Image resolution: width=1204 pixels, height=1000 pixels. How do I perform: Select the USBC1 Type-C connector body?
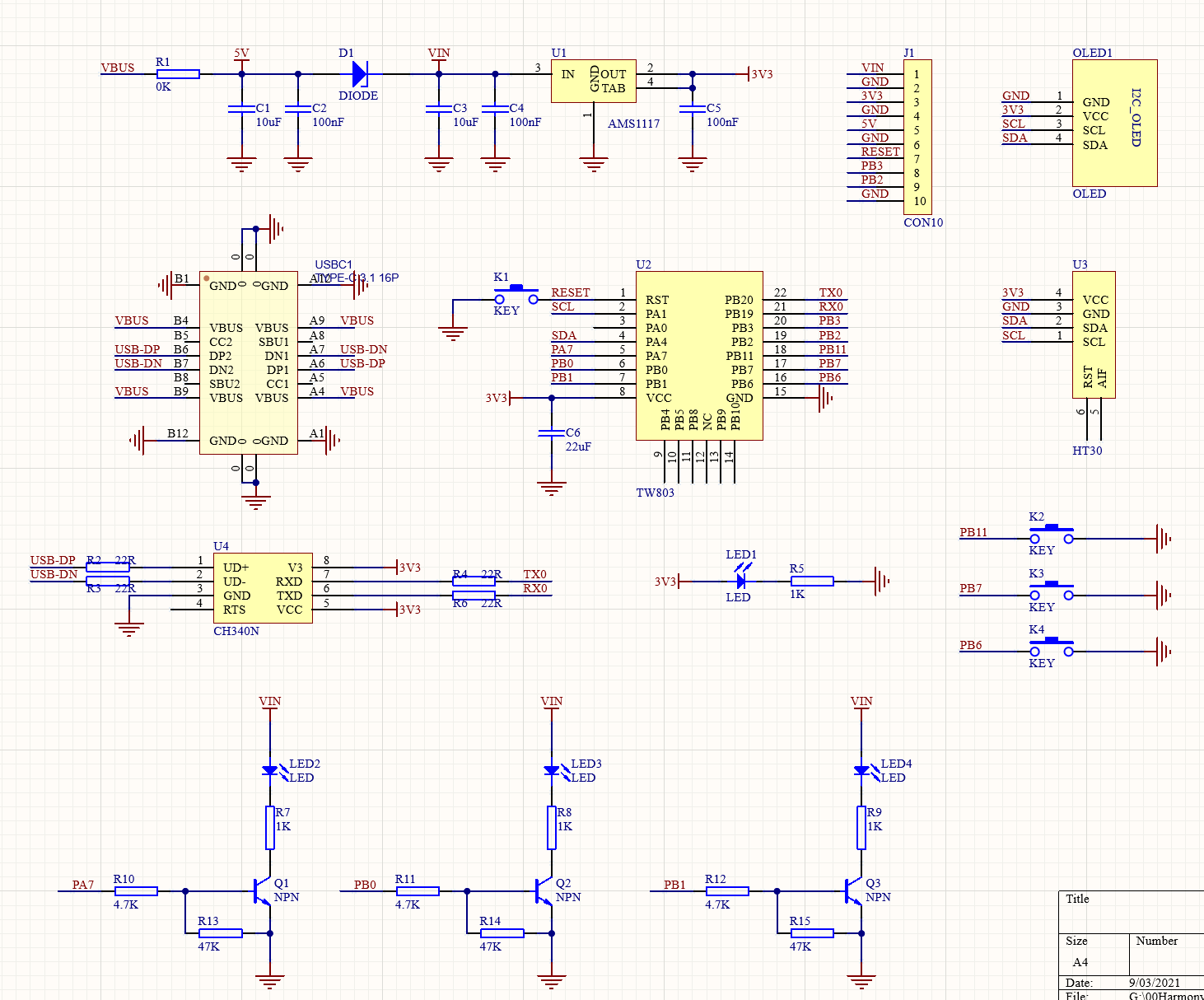coord(249,363)
